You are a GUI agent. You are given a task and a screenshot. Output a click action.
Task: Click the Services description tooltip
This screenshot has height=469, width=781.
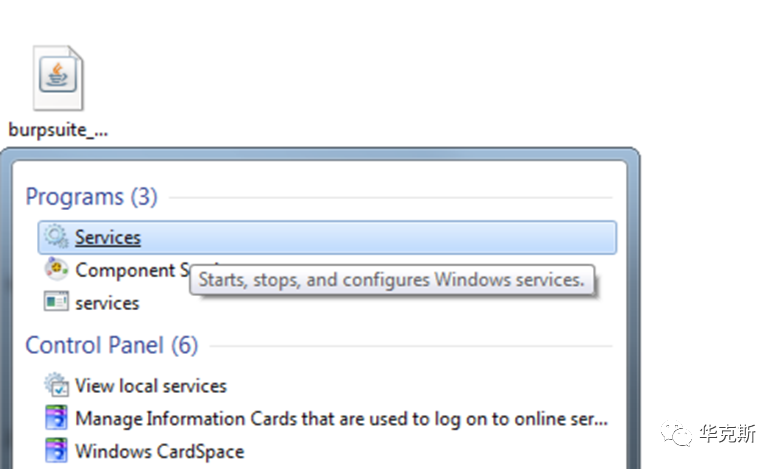[x=391, y=280]
